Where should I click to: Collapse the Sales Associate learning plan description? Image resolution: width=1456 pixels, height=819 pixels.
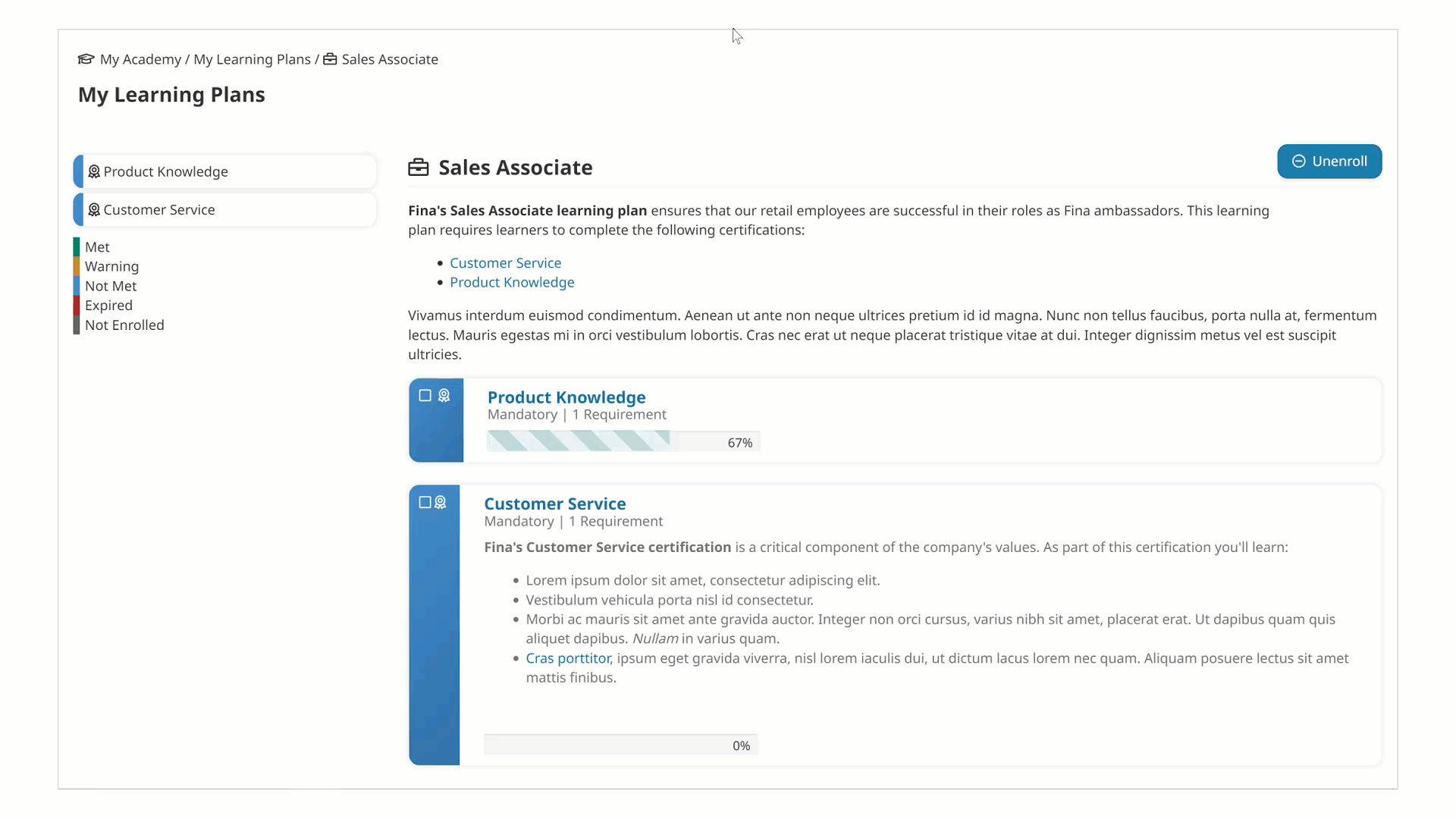pyautogui.click(x=515, y=167)
